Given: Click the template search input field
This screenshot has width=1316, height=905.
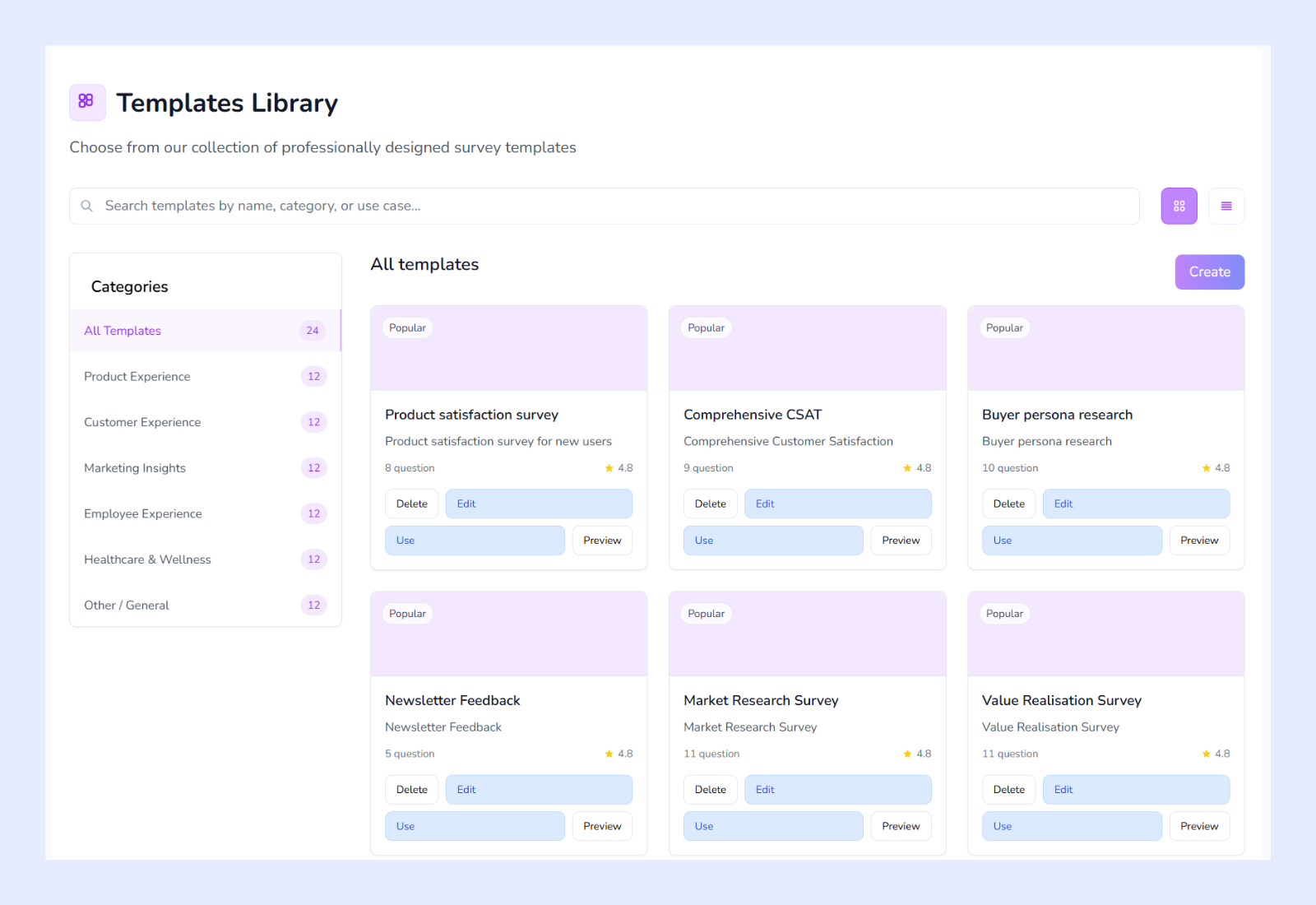Looking at the screenshot, I should pos(576,206).
